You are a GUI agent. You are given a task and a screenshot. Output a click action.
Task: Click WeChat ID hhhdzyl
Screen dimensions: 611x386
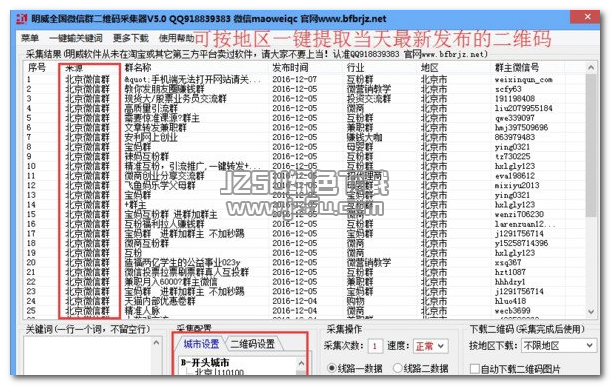click(510, 282)
